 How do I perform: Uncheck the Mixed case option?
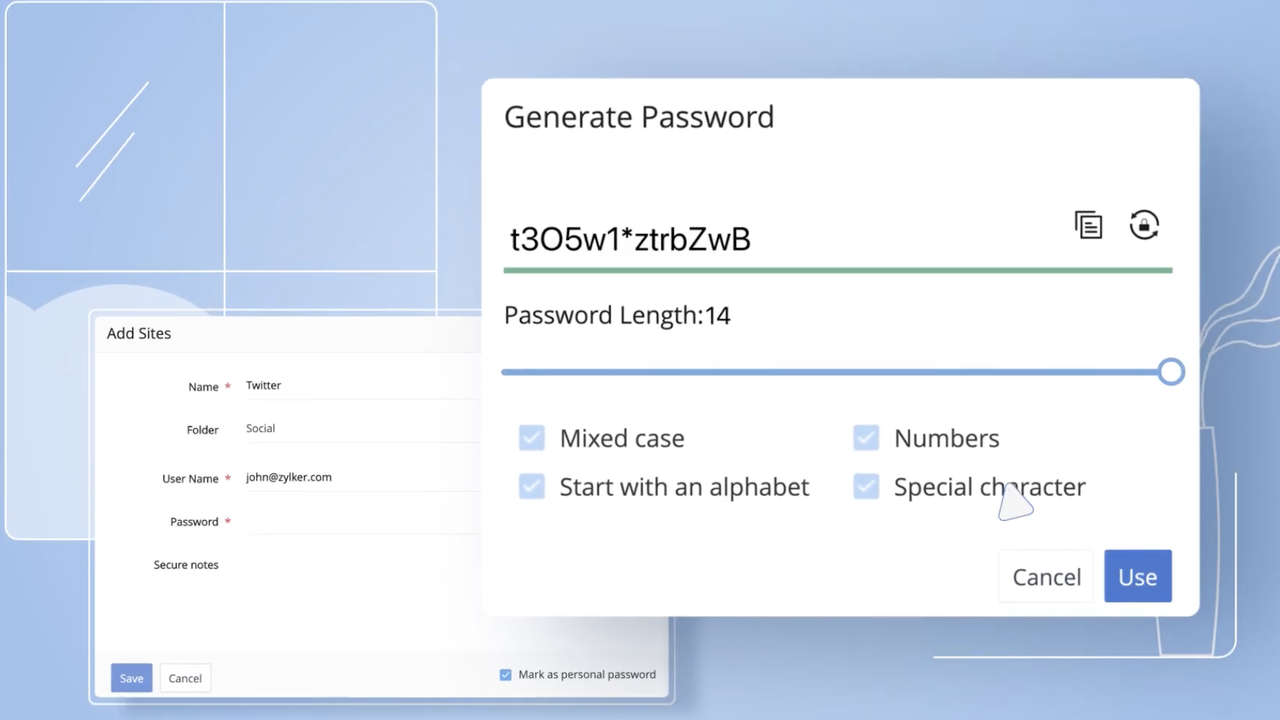click(x=532, y=438)
